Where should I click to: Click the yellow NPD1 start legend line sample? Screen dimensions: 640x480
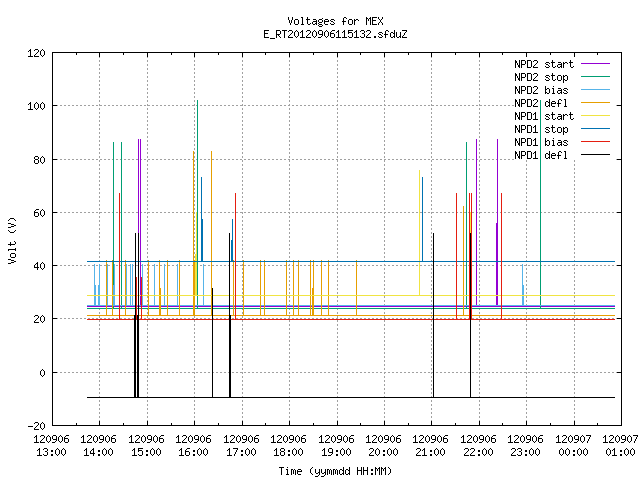coord(595,116)
